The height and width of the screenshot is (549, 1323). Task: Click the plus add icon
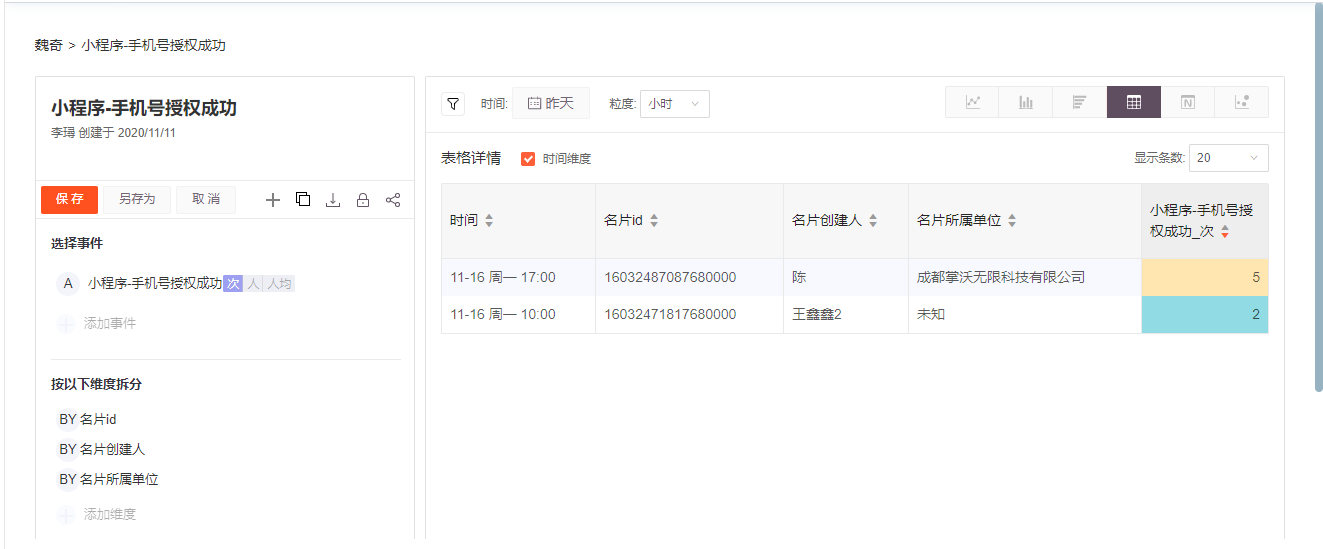[x=273, y=200]
